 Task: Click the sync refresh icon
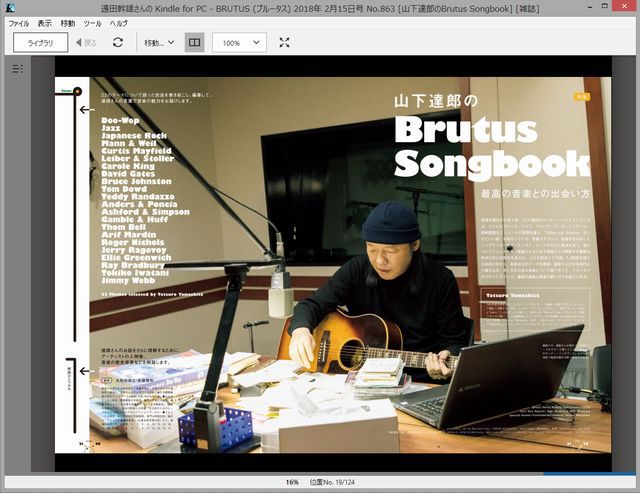tap(118, 42)
